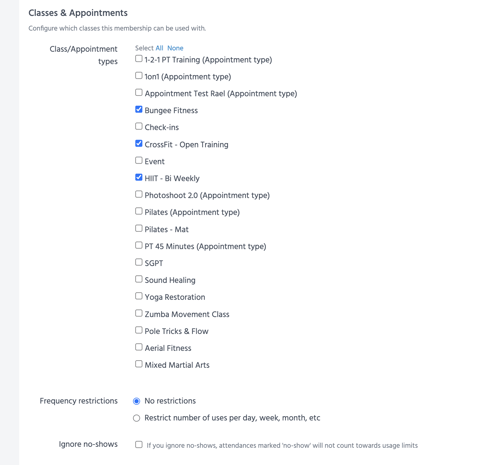Tick Appointment Test Rael checkbox

click(x=139, y=92)
